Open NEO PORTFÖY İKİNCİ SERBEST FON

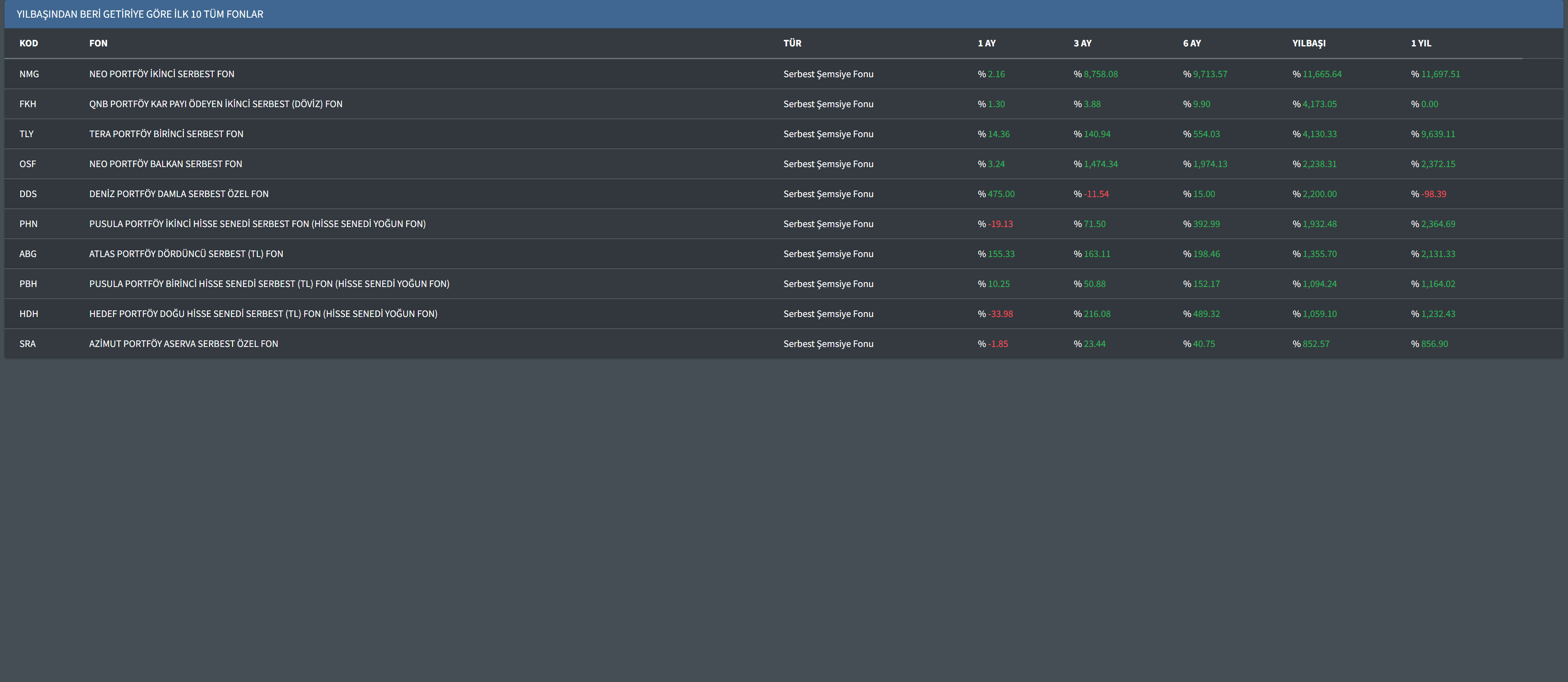pos(161,74)
